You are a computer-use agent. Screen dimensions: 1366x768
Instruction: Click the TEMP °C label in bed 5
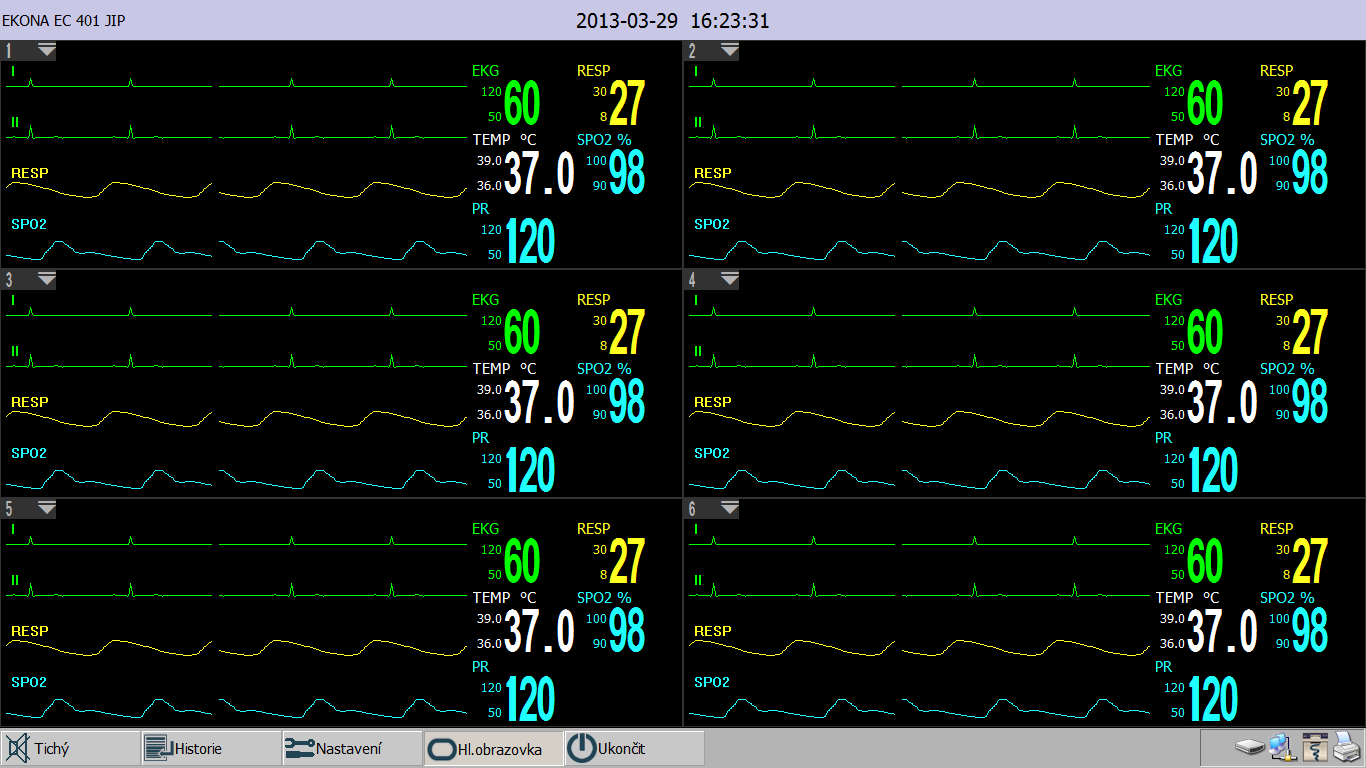click(505, 598)
